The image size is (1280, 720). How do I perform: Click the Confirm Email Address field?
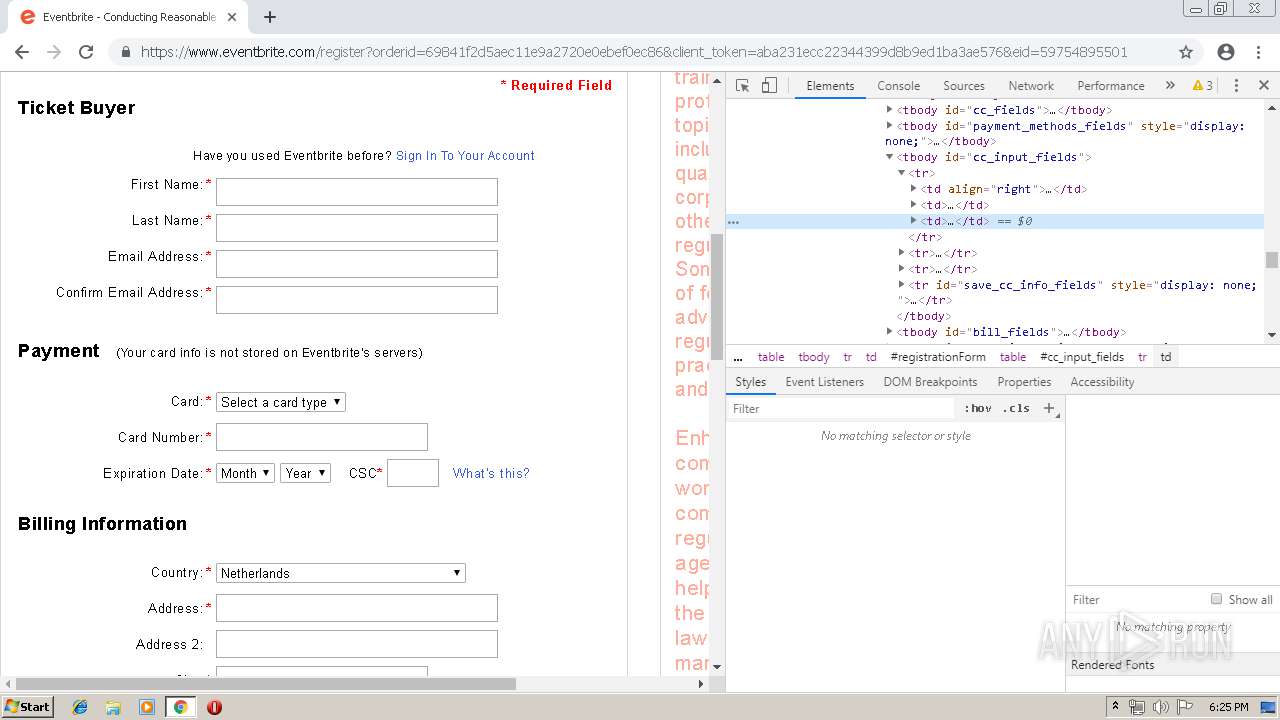coord(357,300)
